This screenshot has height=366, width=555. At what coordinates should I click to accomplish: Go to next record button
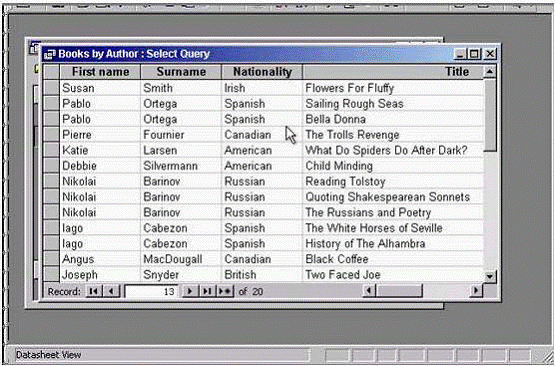190,291
